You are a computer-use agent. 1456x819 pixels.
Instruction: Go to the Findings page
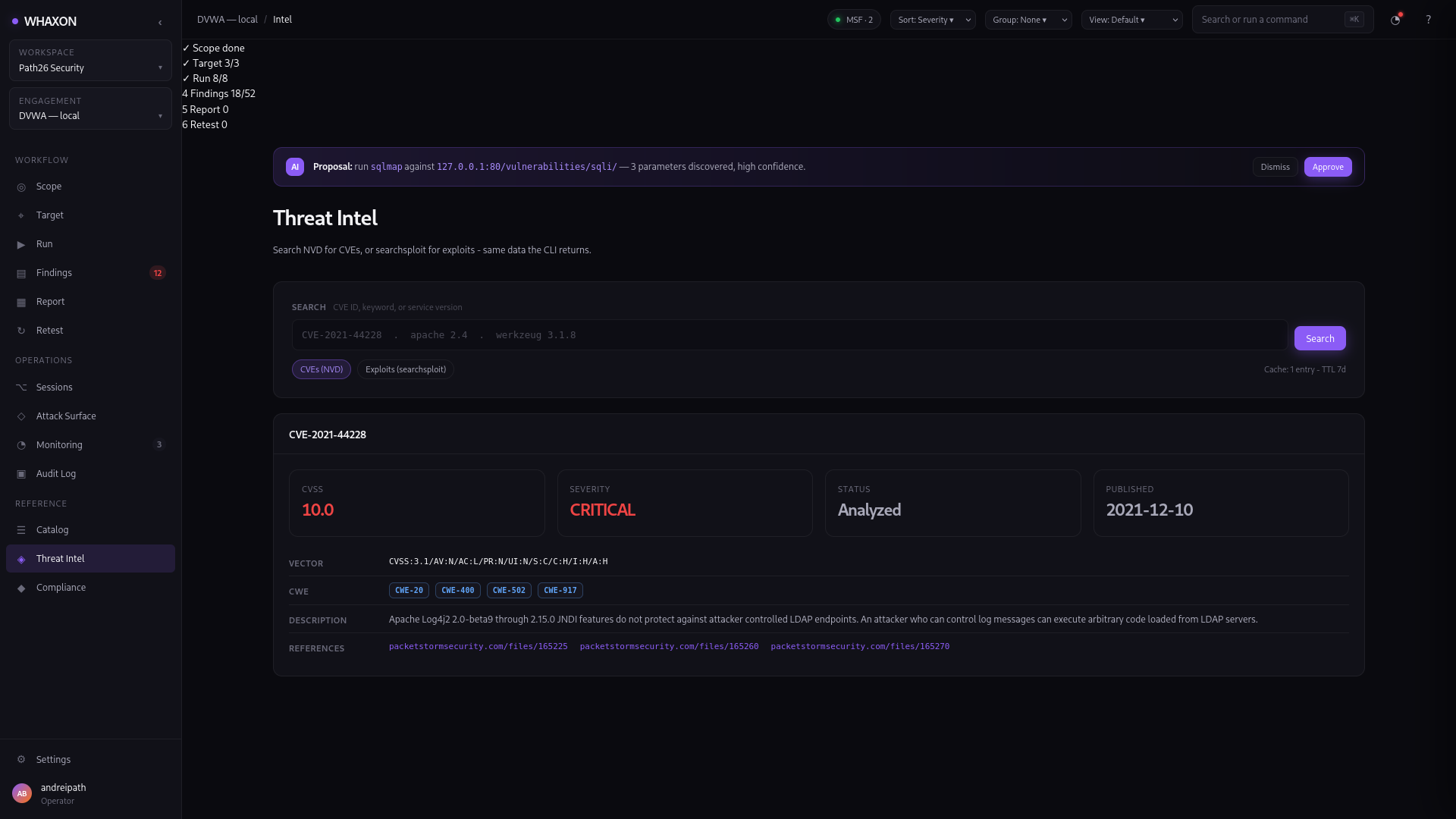[x=90, y=273]
